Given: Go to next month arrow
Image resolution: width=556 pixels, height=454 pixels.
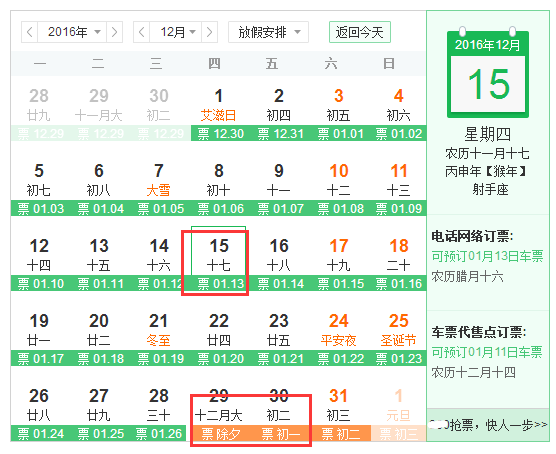Looking at the screenshot, I should tap(209, 32).
